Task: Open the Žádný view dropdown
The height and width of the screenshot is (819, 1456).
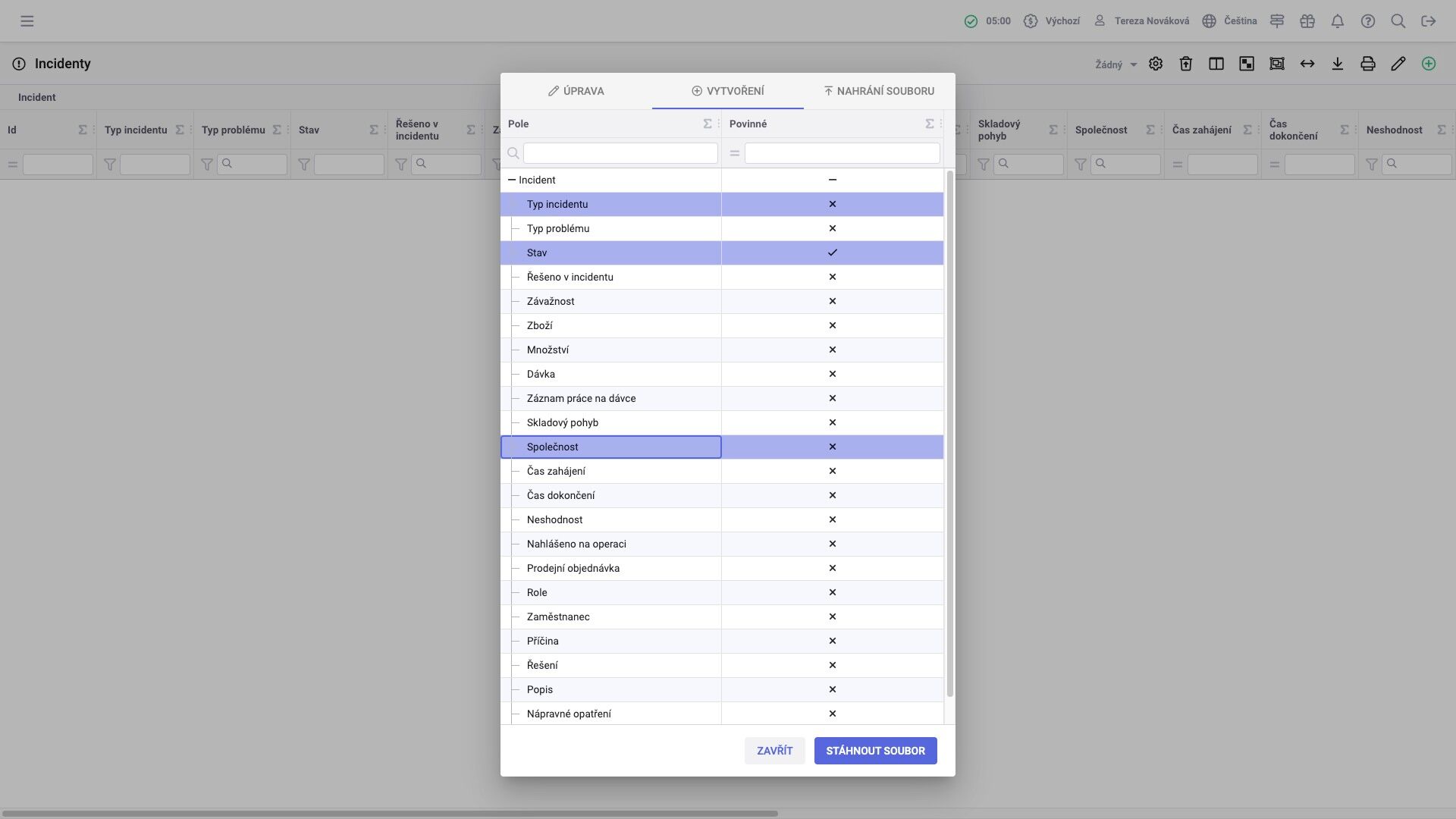Action: click(x=1116, y=64)
